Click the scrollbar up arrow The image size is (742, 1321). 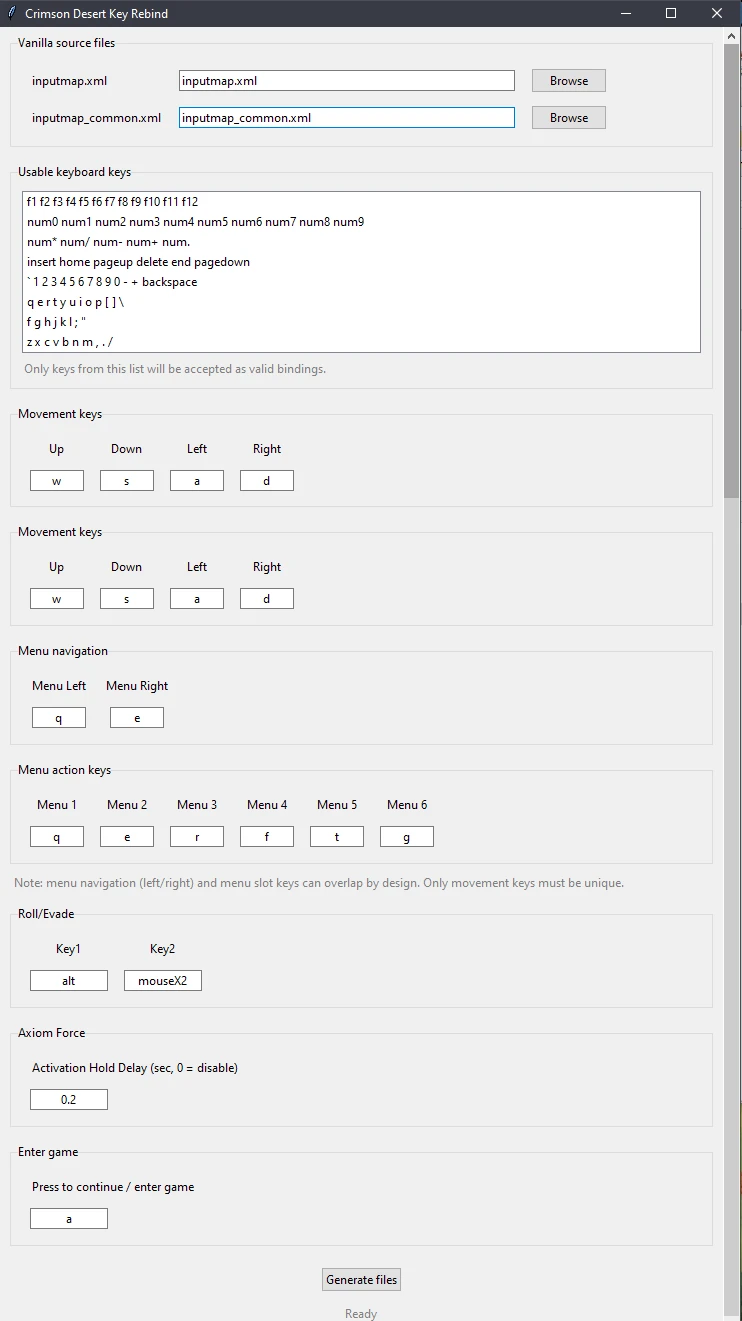point(732,36)
